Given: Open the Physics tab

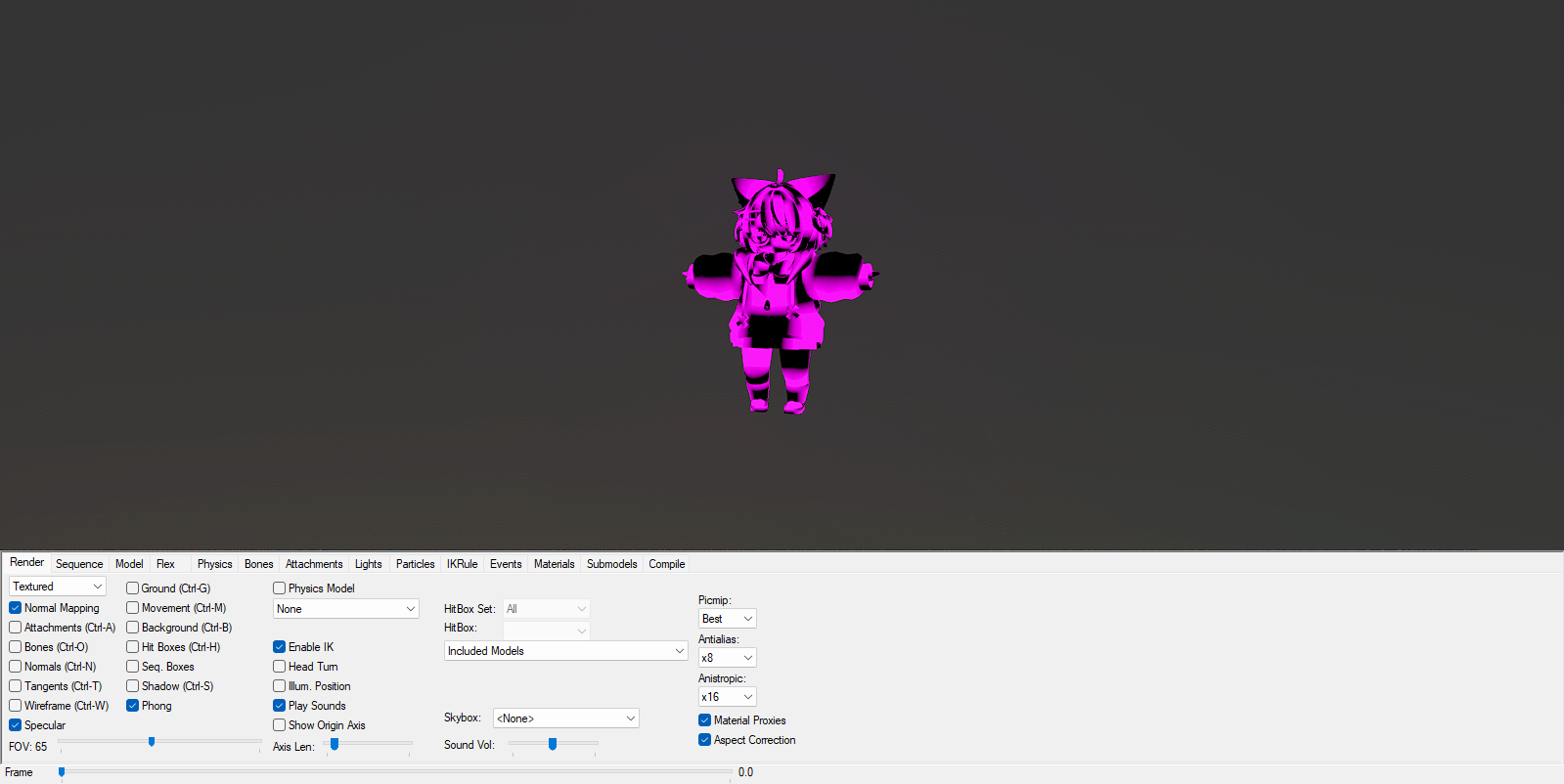Looking at the screenshot, I should coord(215,564).
